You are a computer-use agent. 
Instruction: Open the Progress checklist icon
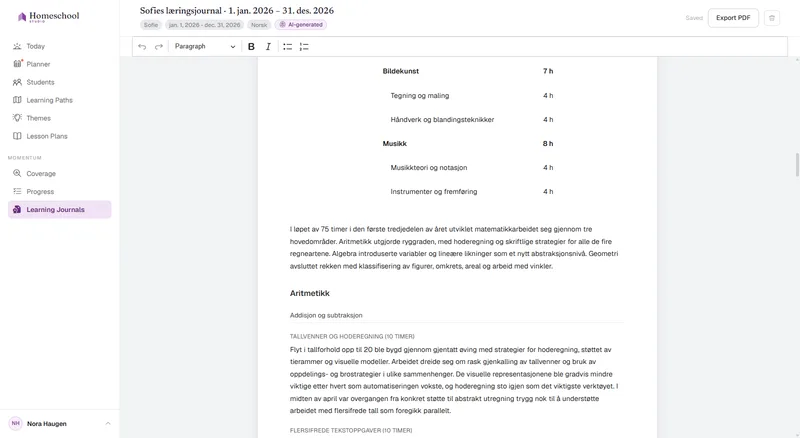pos(17,191)
